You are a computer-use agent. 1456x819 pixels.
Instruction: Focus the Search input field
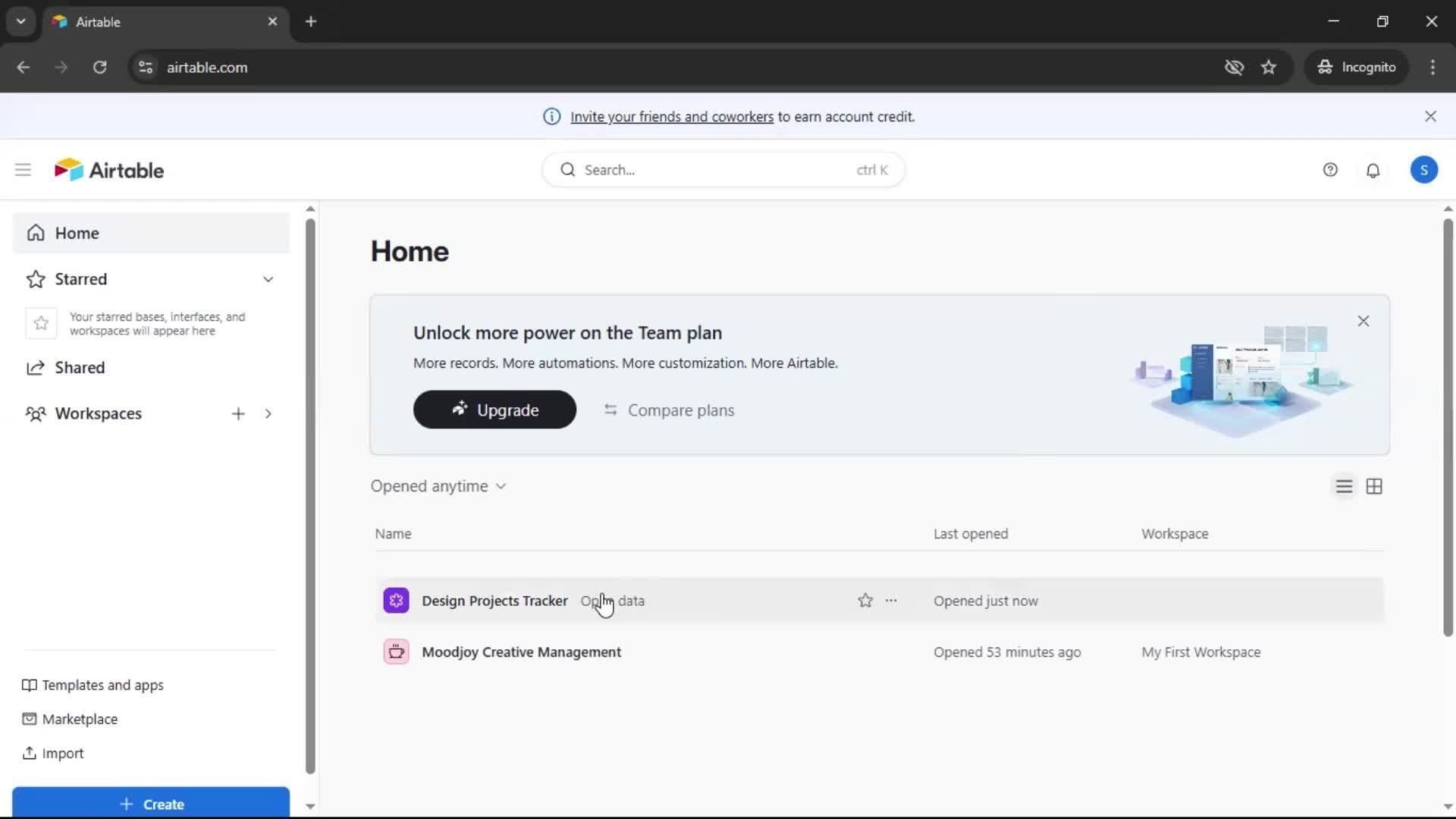(x=713, y=170)
